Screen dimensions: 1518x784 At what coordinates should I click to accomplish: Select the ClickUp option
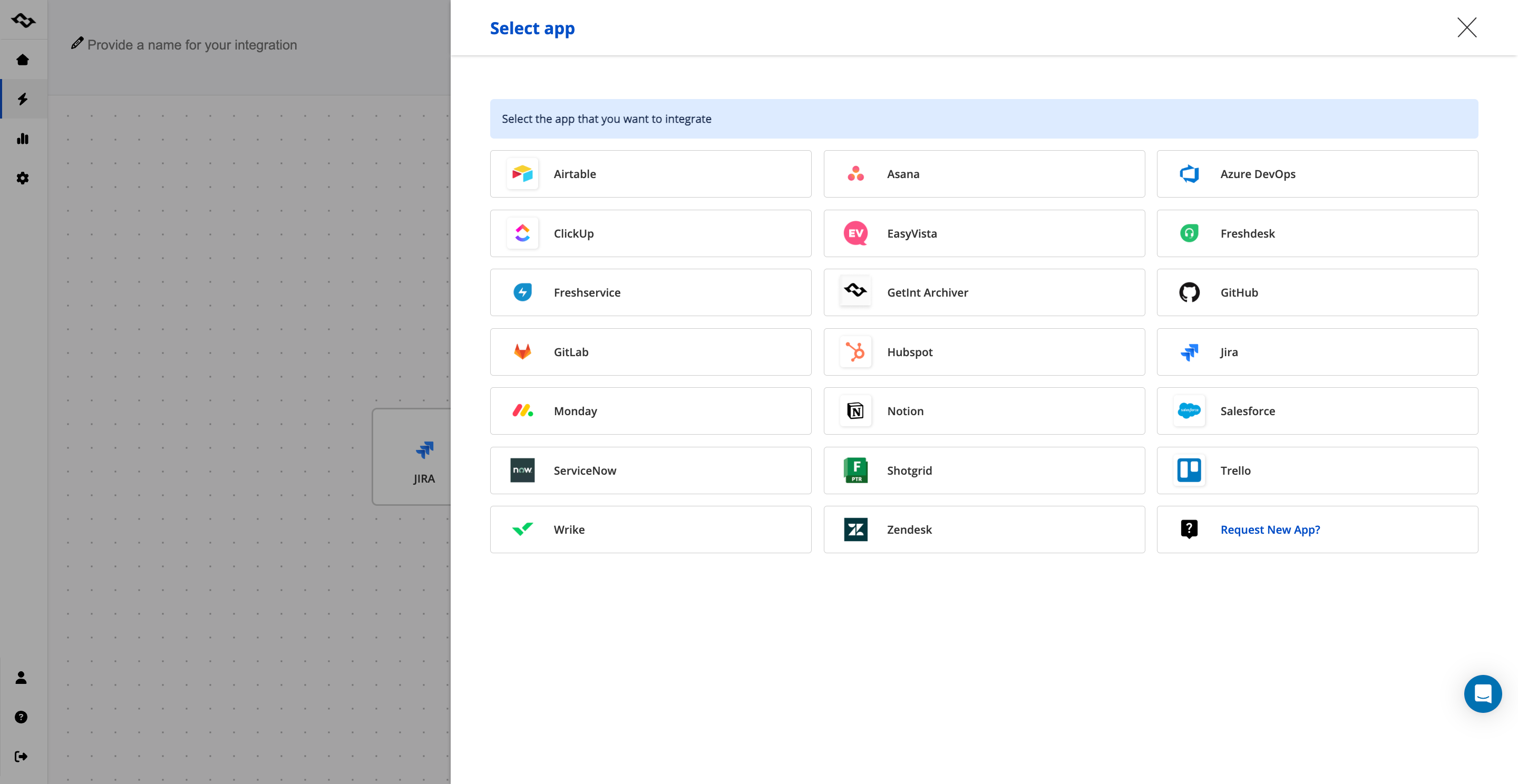(650, 233)
